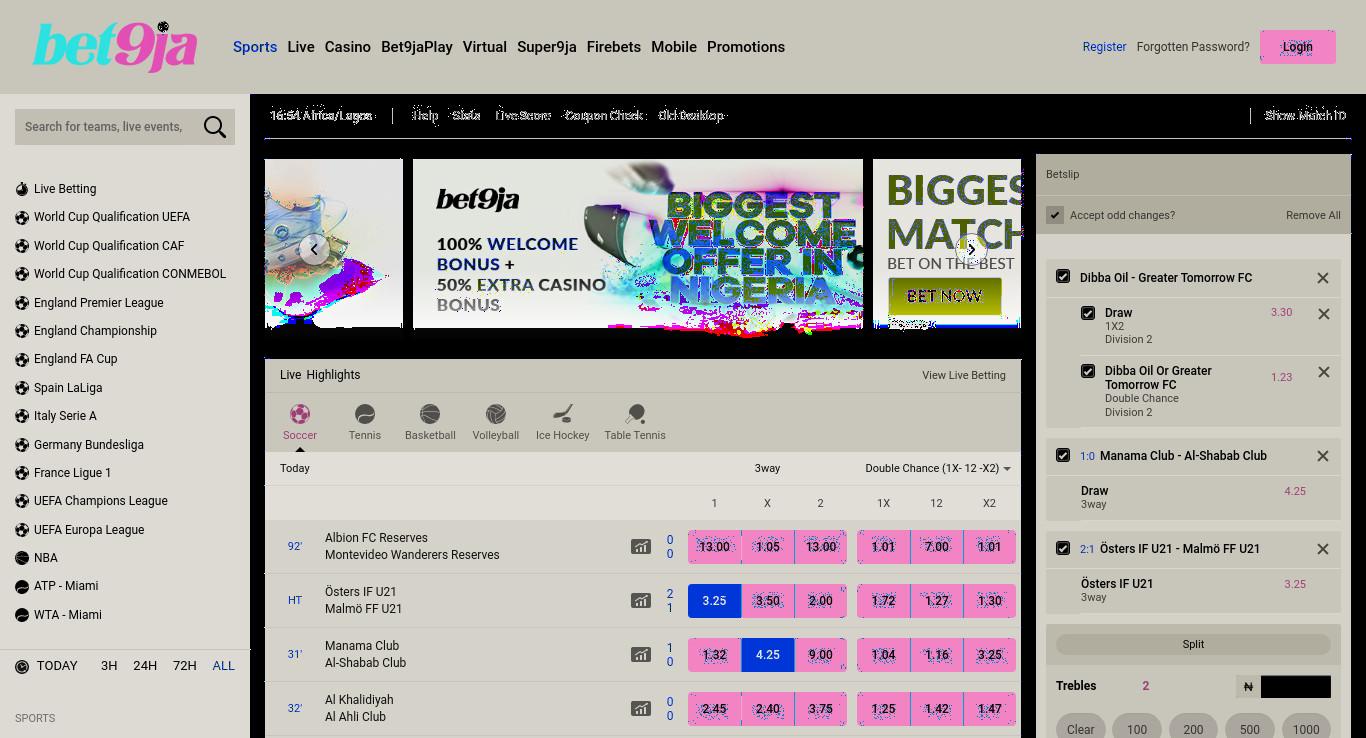Filter events by ALL

coord(223,666)
